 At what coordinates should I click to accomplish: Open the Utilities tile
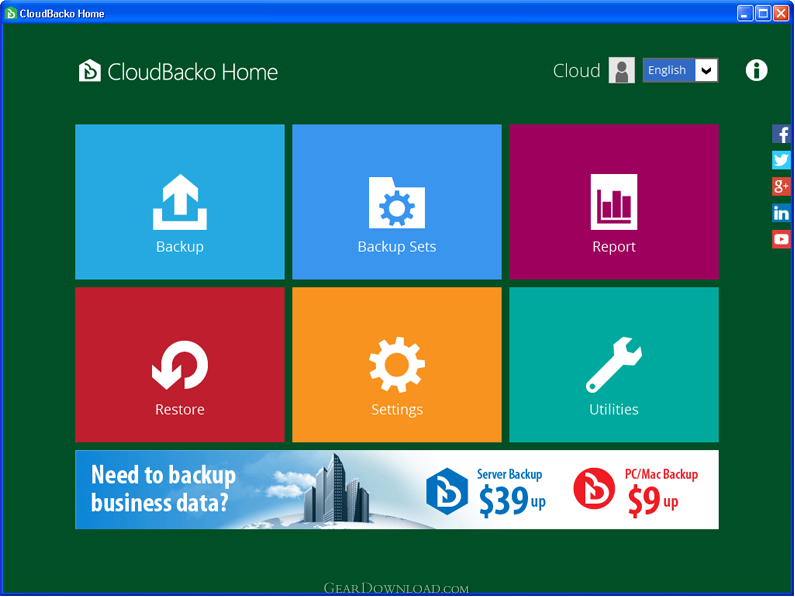pos(613,364)
